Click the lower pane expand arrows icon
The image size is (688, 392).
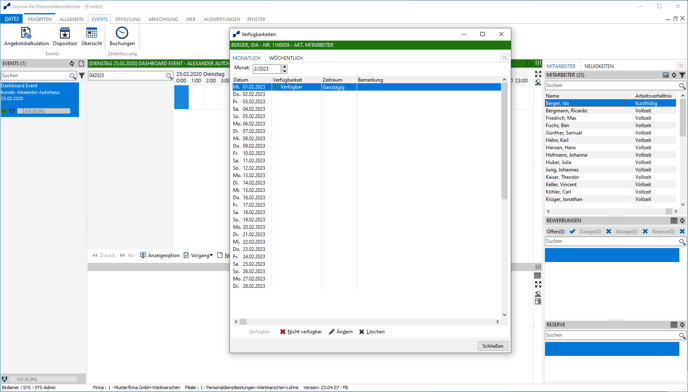point(538,284)
